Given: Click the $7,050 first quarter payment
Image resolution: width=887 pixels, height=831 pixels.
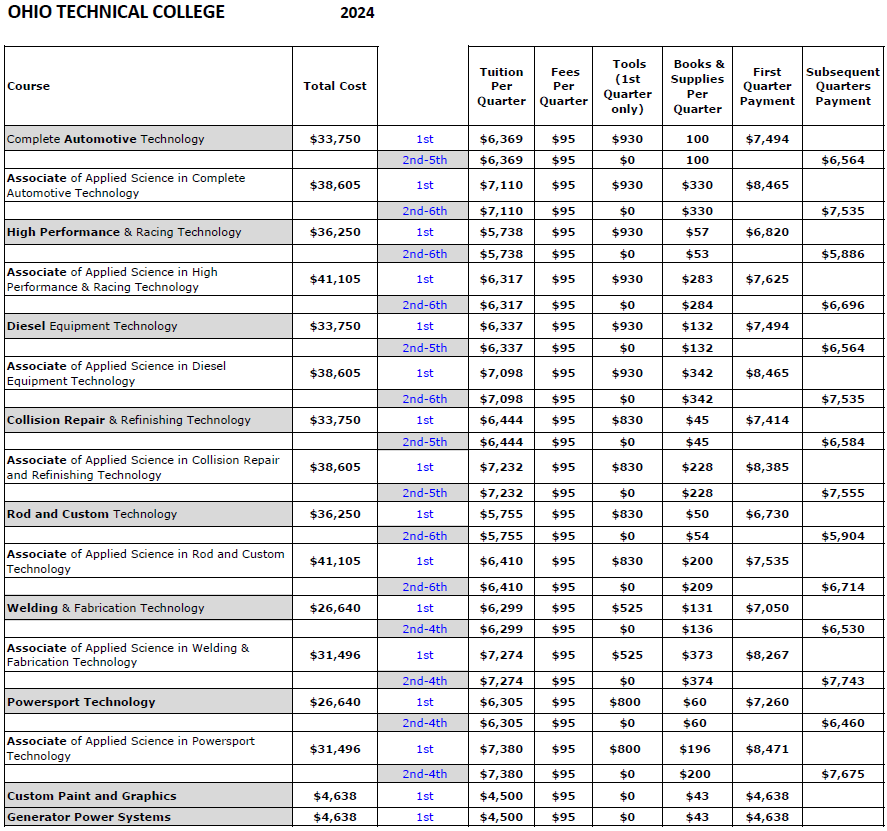Looking at the screenshot, I should [x=767, y=608].
